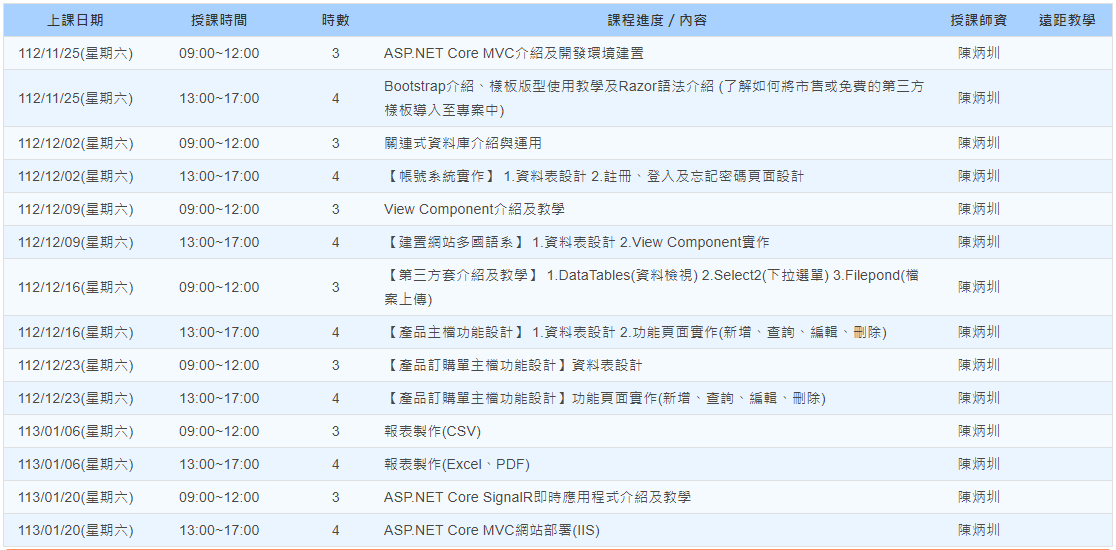This screenshot has height=550, width=1116.
Task: Click the 報表製作(CSV) course entry
Action: [432, 431]
